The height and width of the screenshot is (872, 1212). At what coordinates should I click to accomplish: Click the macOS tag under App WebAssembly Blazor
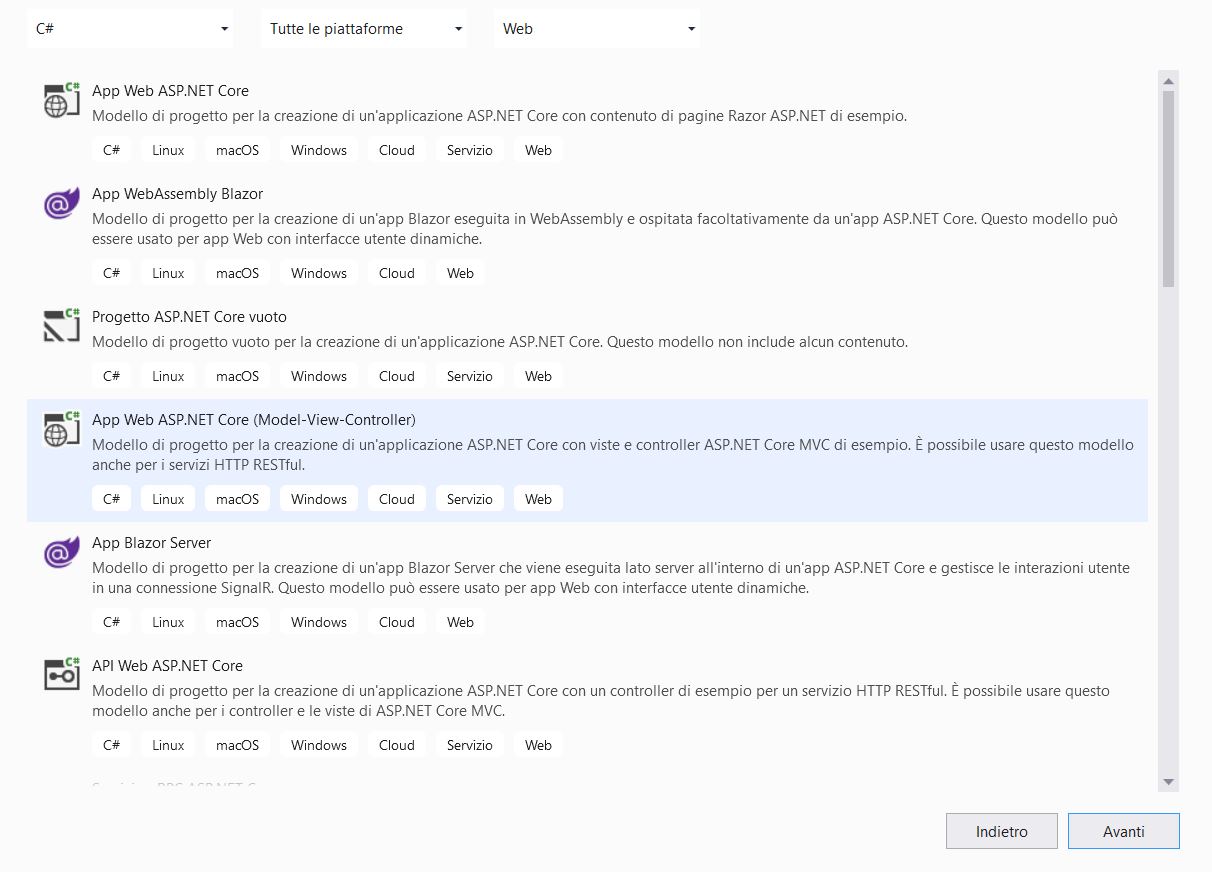(237, 273)
